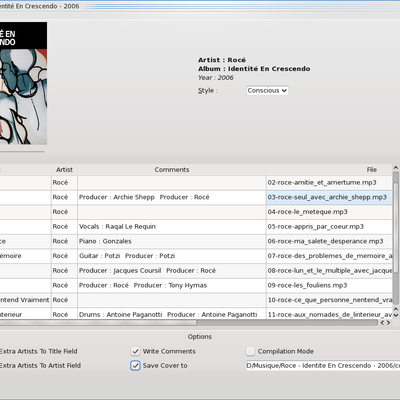Viewport: 400px width, 400px height.
Task: Toggle the Write Comments checkbox
Action: [135, 351]
